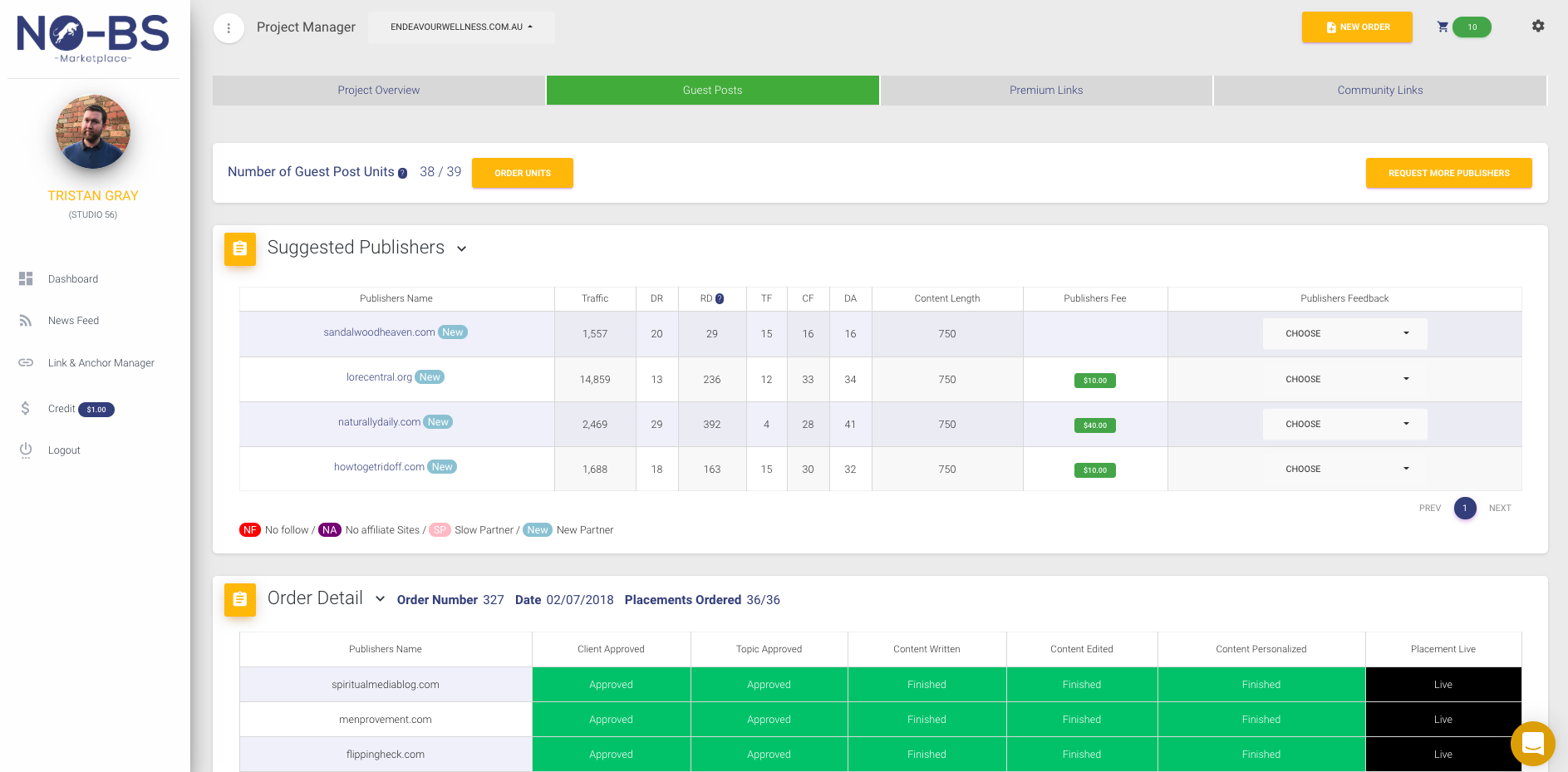Click the $1.00 credit badge

pos(96,409)
